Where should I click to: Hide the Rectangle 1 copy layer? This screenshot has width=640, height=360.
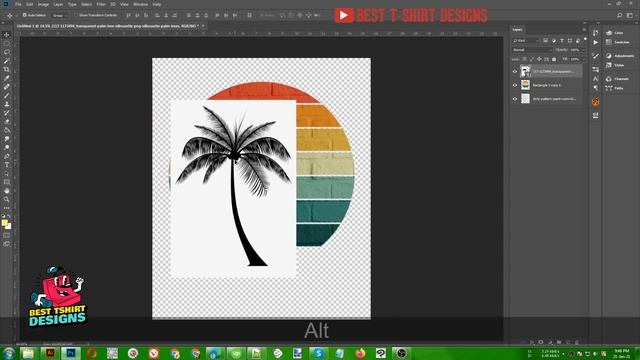(515, 85)
